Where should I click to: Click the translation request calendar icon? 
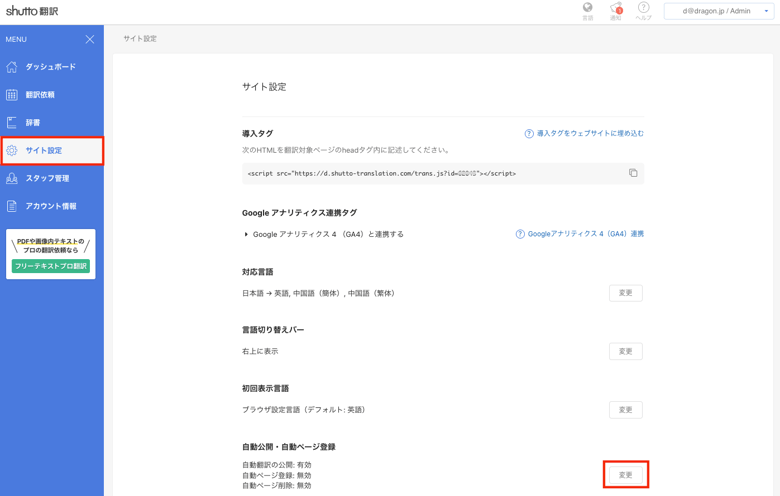click(12, 95)
